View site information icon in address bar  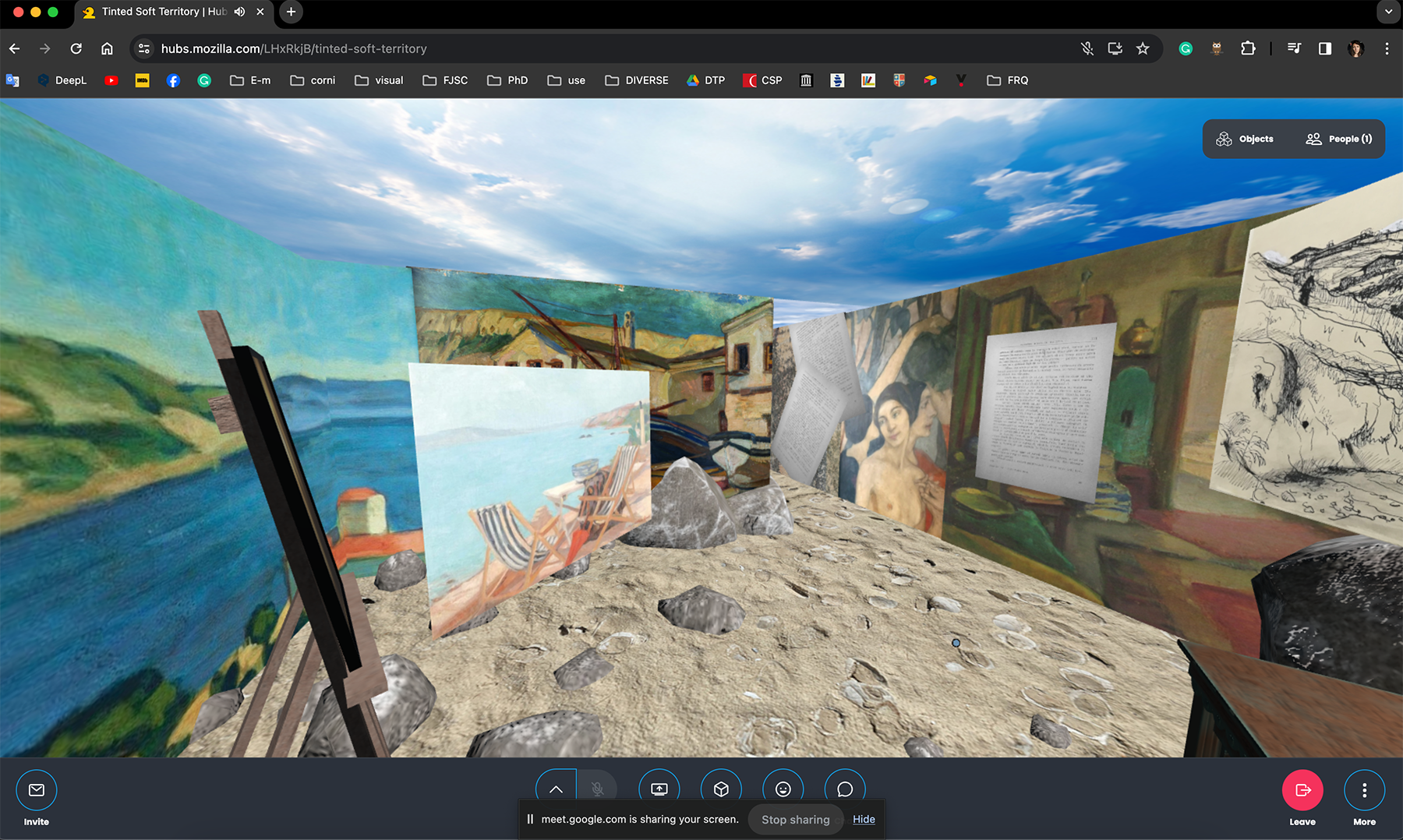pos(143,48)
